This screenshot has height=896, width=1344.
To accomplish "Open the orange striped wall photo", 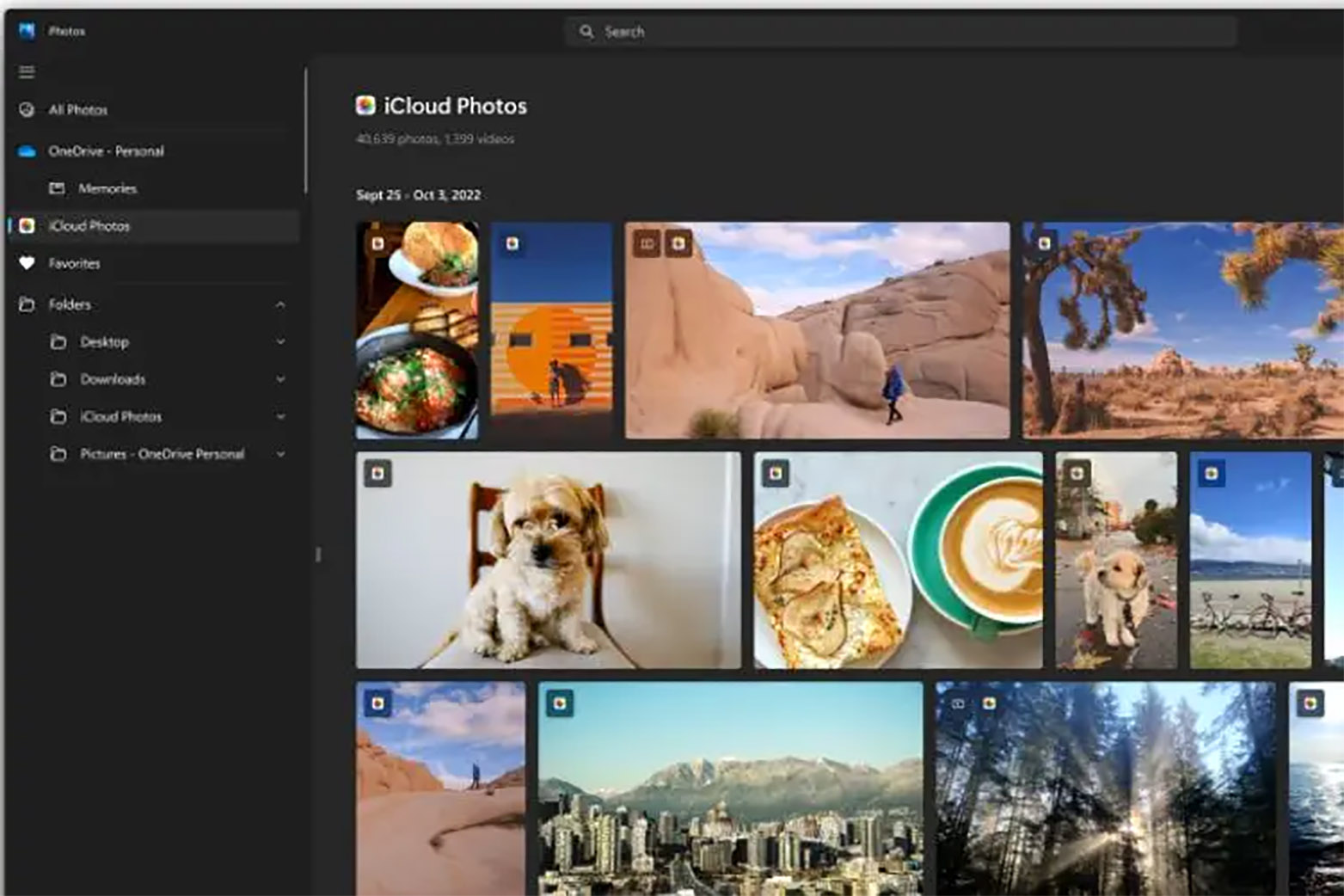I will click(552, 331).
